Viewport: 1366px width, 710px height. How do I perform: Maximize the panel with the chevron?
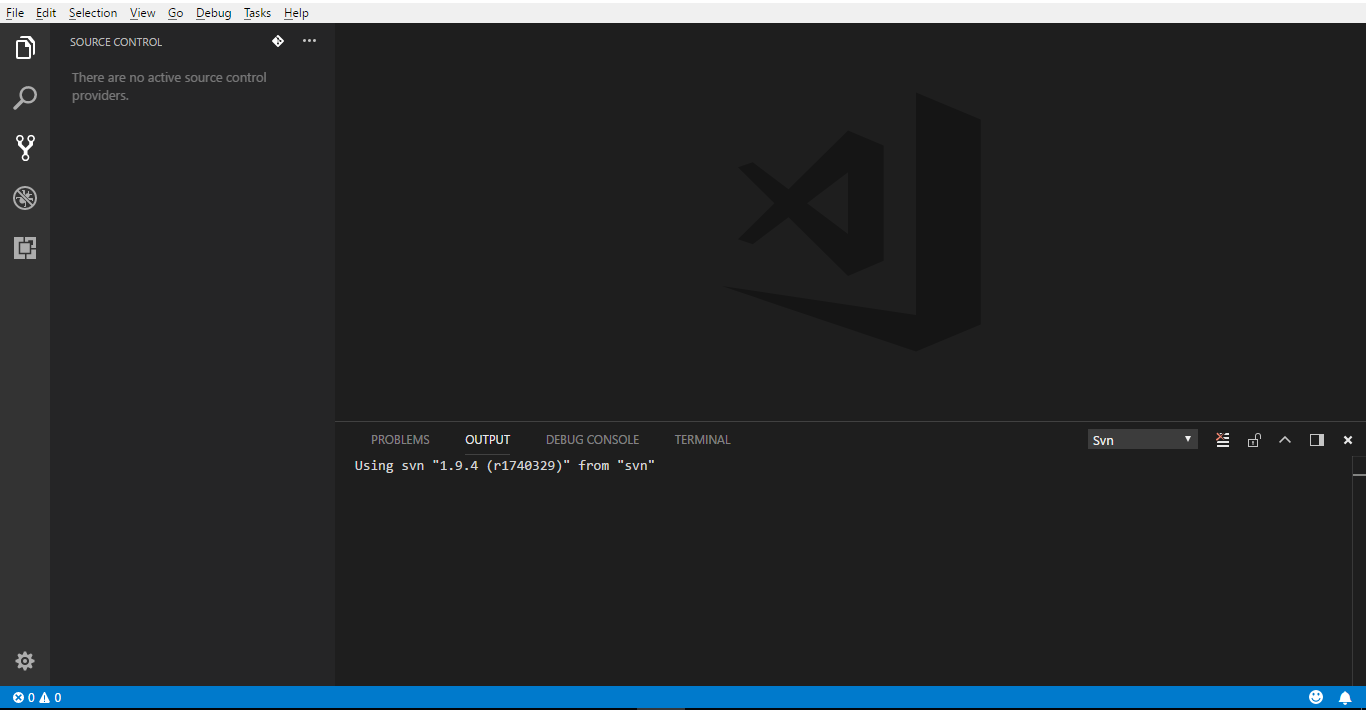pyautogui.click(x=1285, y=439)
